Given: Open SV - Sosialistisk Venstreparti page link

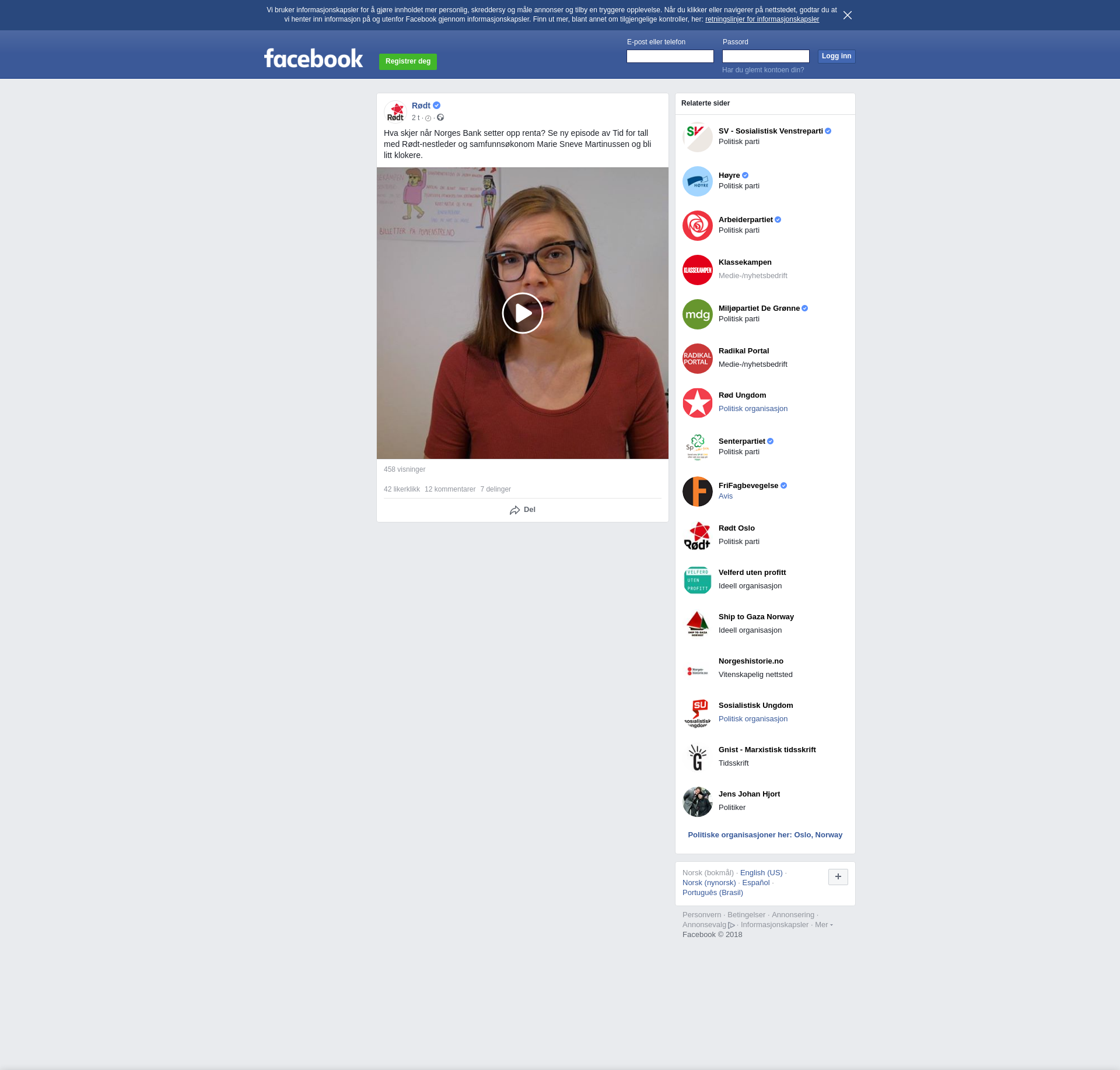Looking at the screenshot, I should pos(771,131).
